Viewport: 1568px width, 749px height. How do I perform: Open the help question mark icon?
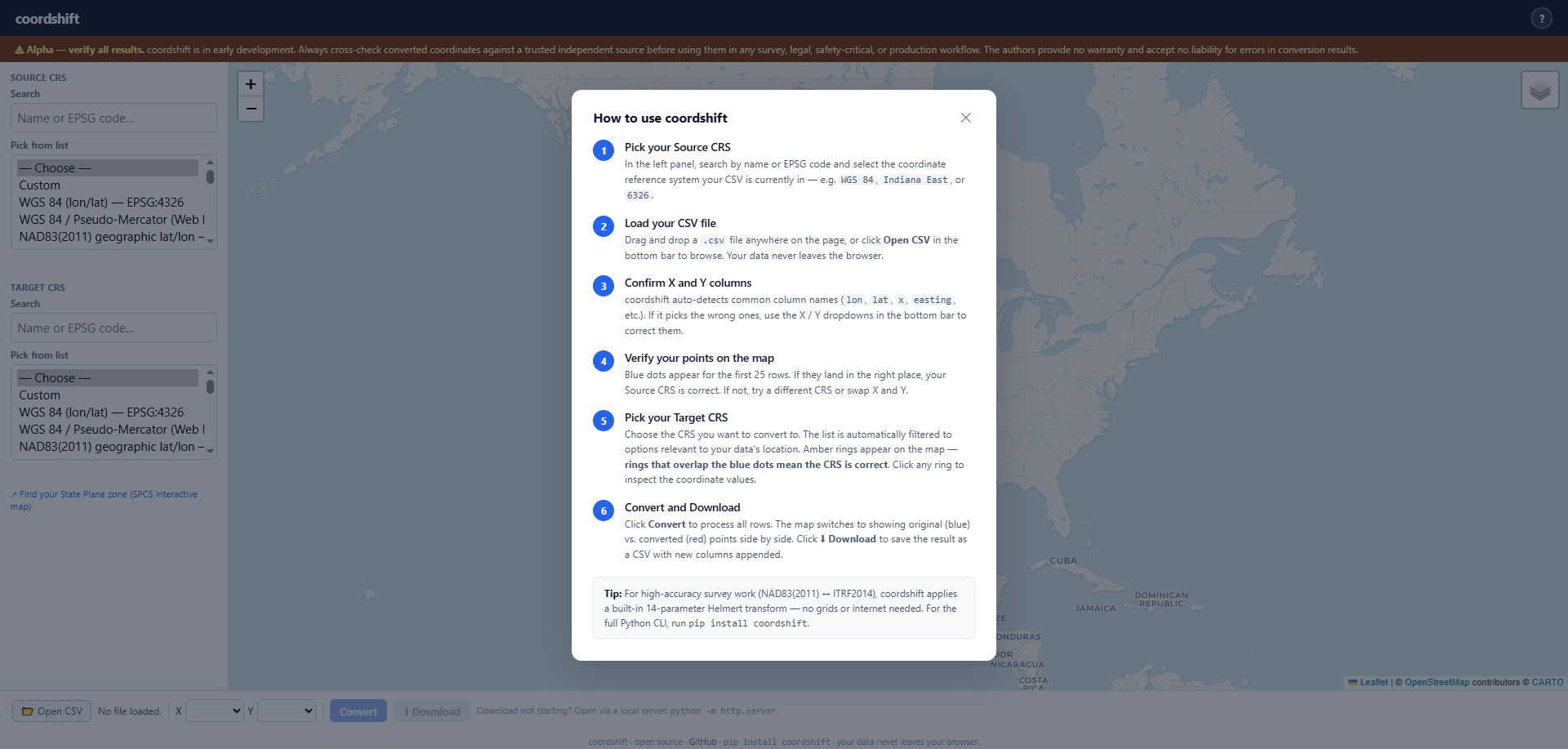tap(1541, 18)
